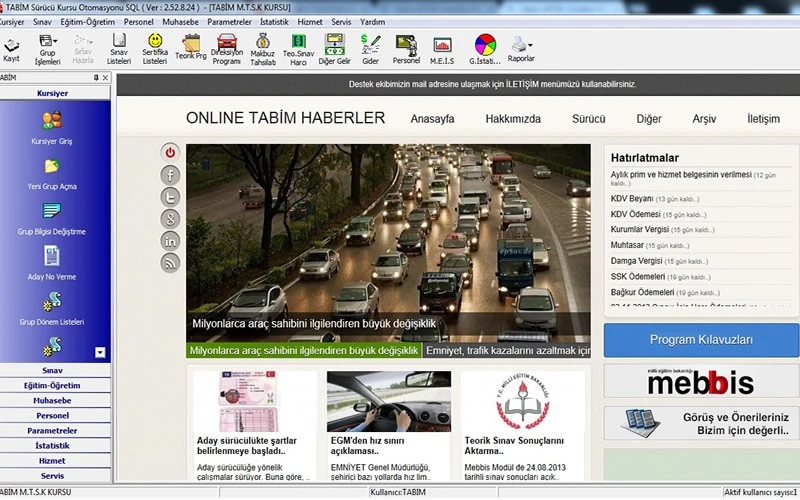The image size is (800, 500).
Task: Expand the Muhasebe sidebar section
Action: (53, 401)
